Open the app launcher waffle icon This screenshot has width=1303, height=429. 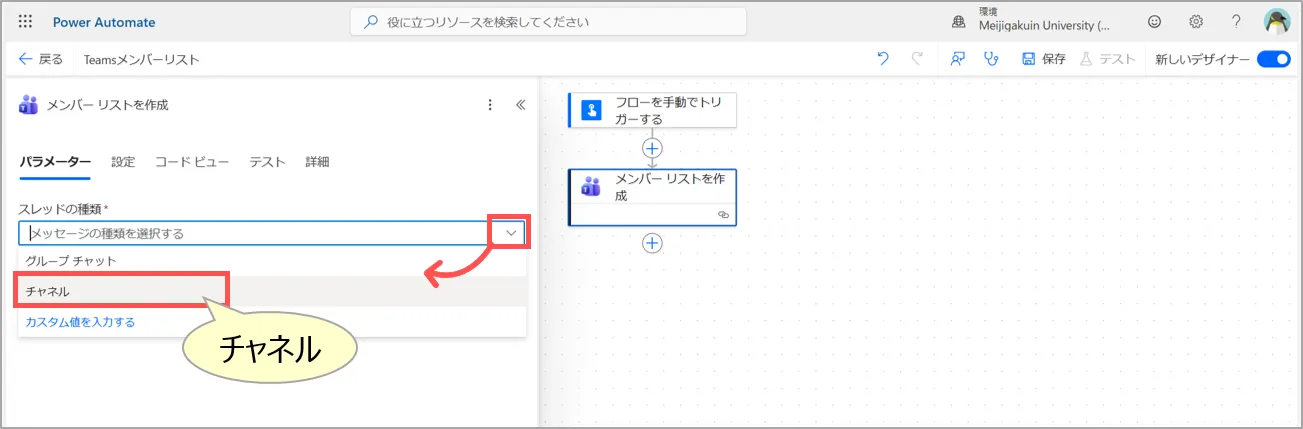[26, 22]
